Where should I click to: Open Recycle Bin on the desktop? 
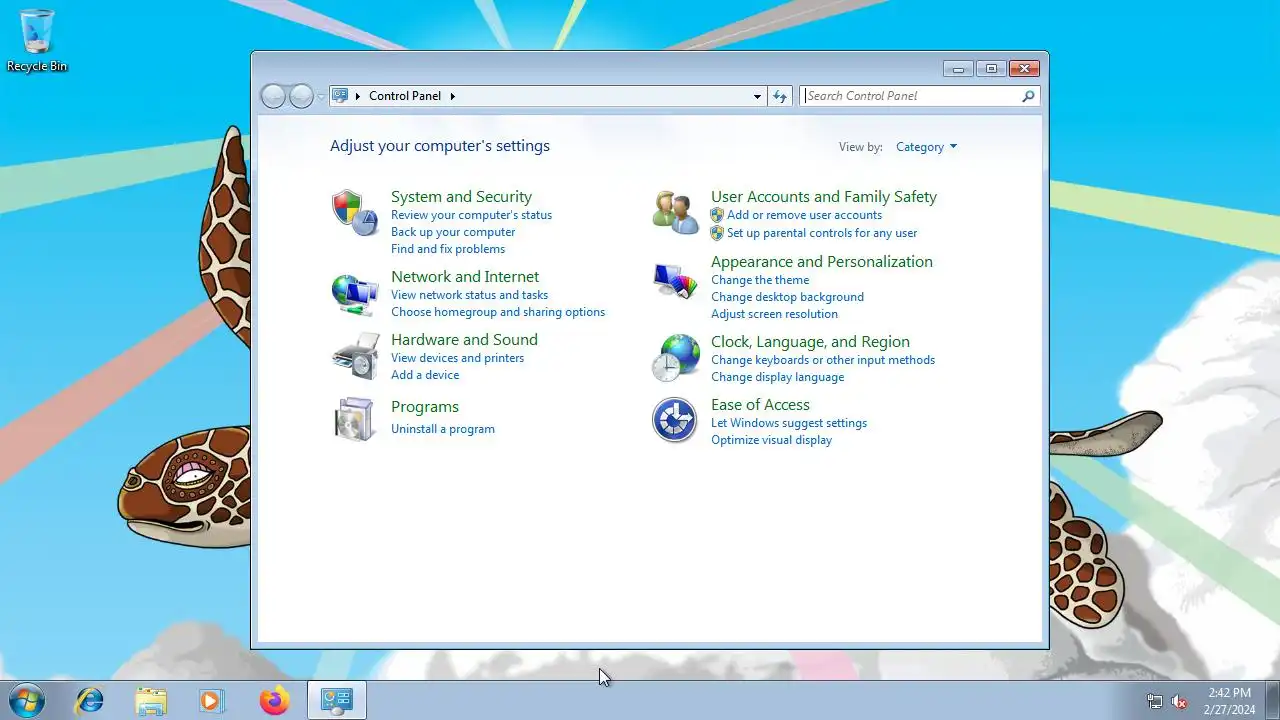point(37,41)
